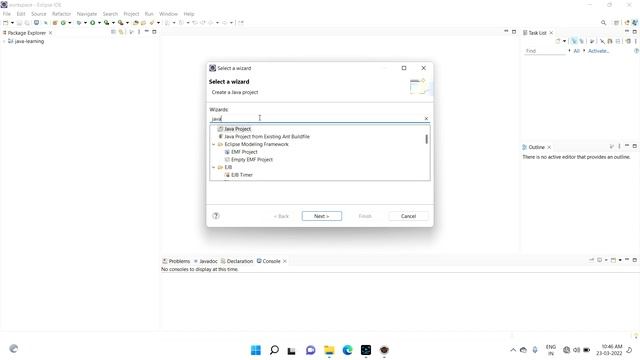Image resolution: width=640 pixels, height=360 pixels.
Task: Open Package Explorer view menu icon
Action: (x=139, y=32)
